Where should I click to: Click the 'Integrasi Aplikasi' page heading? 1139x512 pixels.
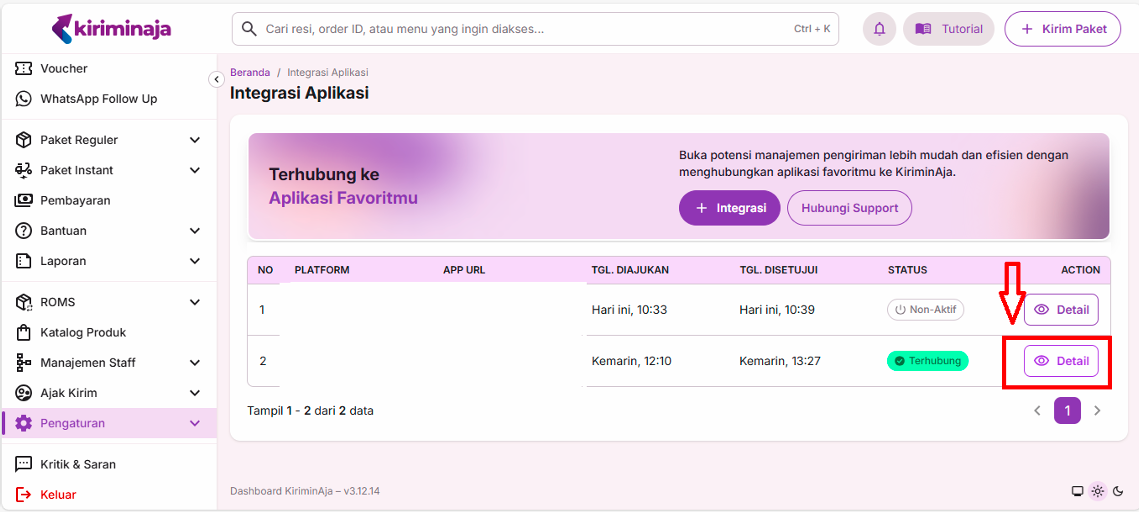pos(299,93)
